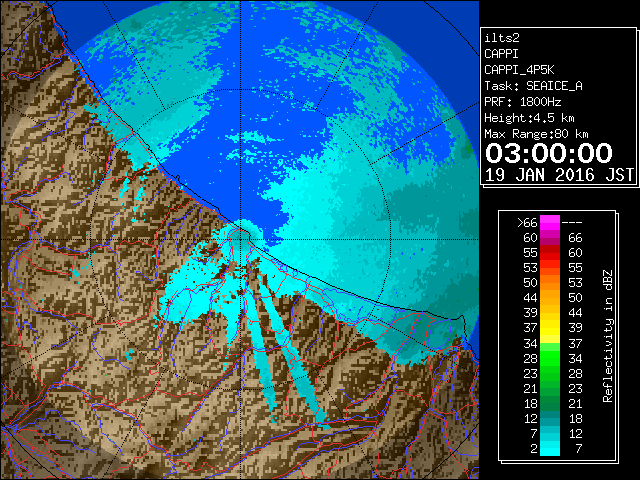Click the dark green 18-21 dBZ swatch

[x=550, y=403]
